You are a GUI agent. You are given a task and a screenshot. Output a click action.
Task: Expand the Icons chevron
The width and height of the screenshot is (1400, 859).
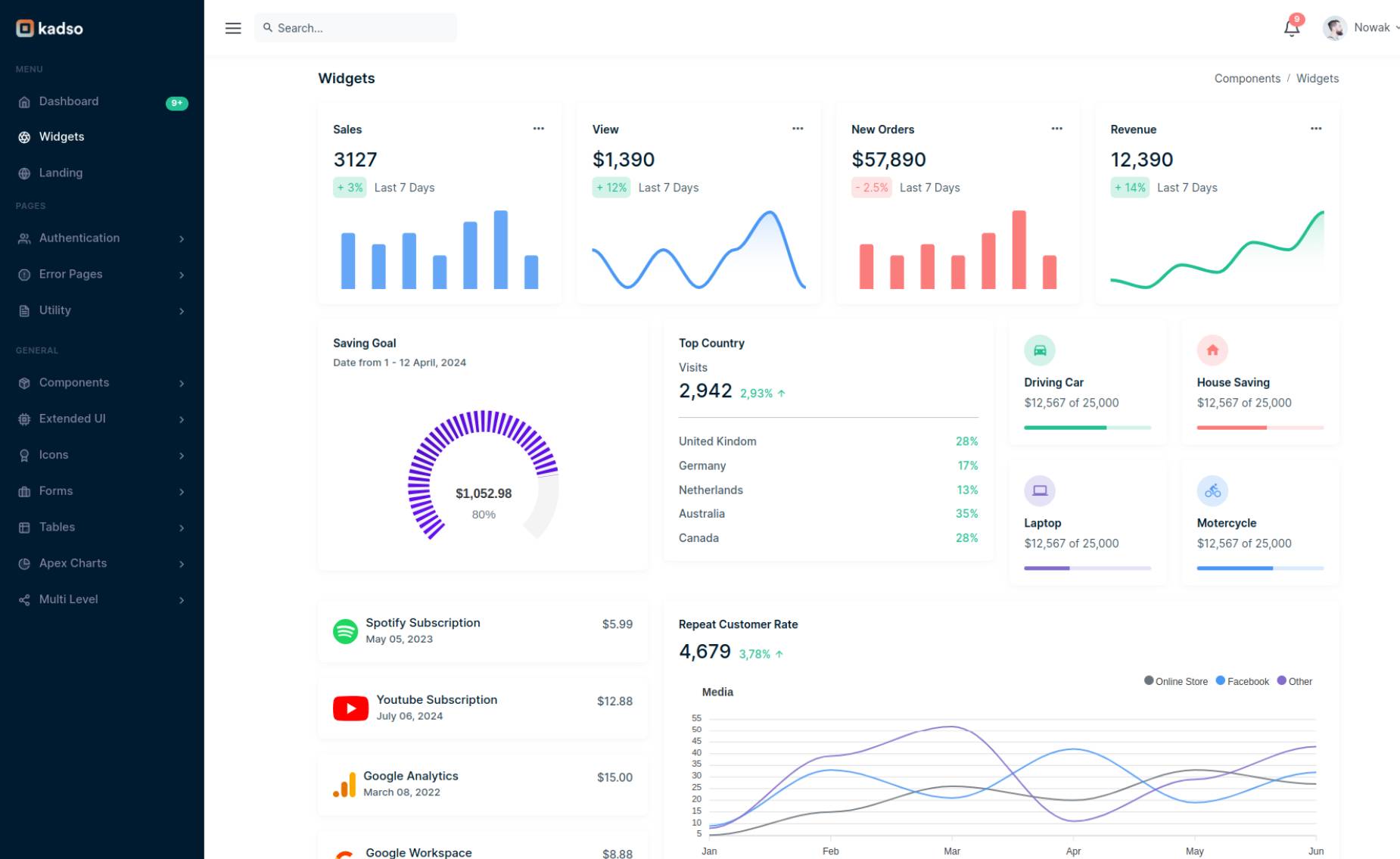coord(182,456)
